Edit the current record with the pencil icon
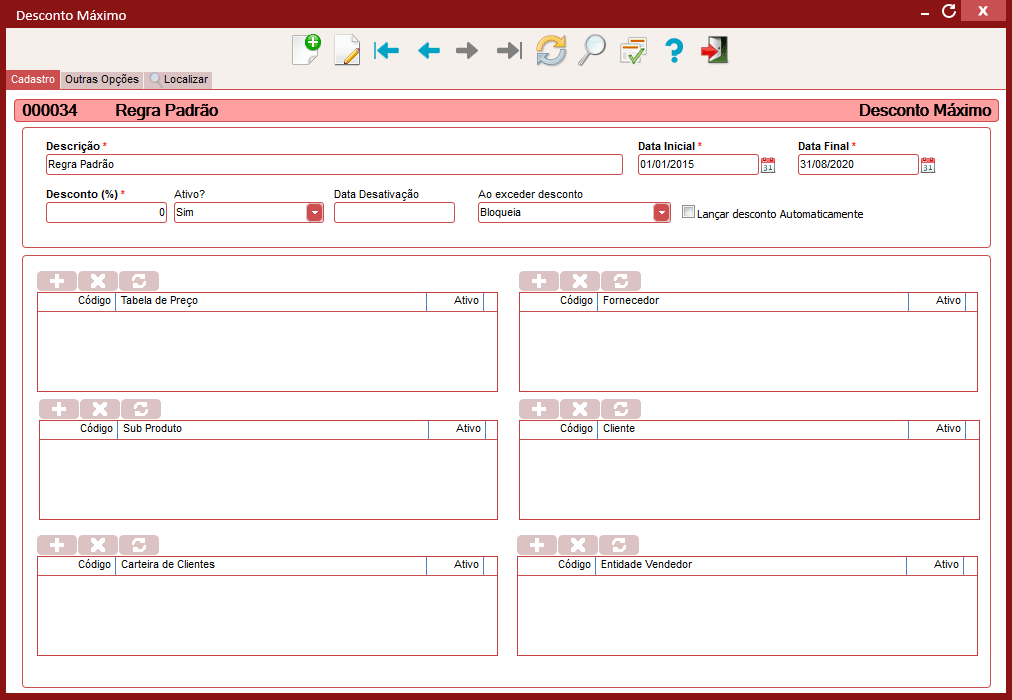 coord(347,50)
